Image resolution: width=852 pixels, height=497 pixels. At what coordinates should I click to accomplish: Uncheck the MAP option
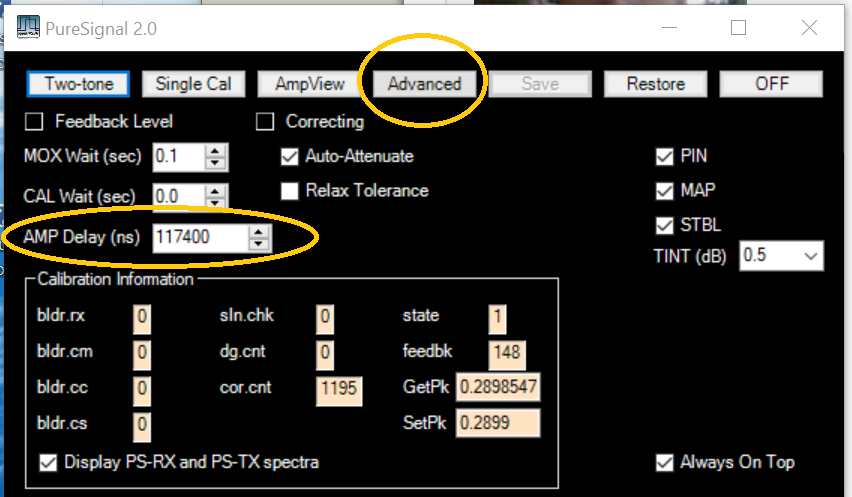(665, 191)
